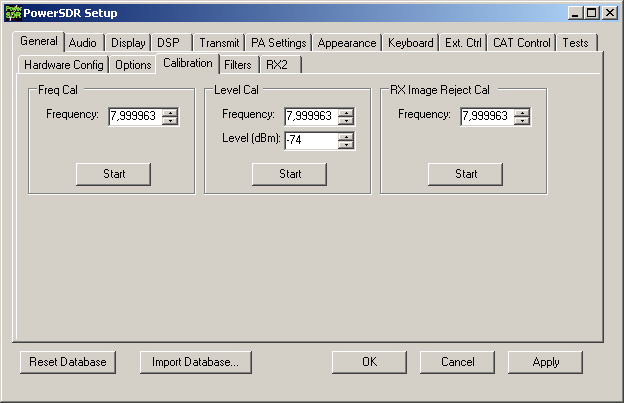Image resolution: width=624 pixels, height=403 pixels.
Task: Switch to the Tests tab
Action: 576,43
